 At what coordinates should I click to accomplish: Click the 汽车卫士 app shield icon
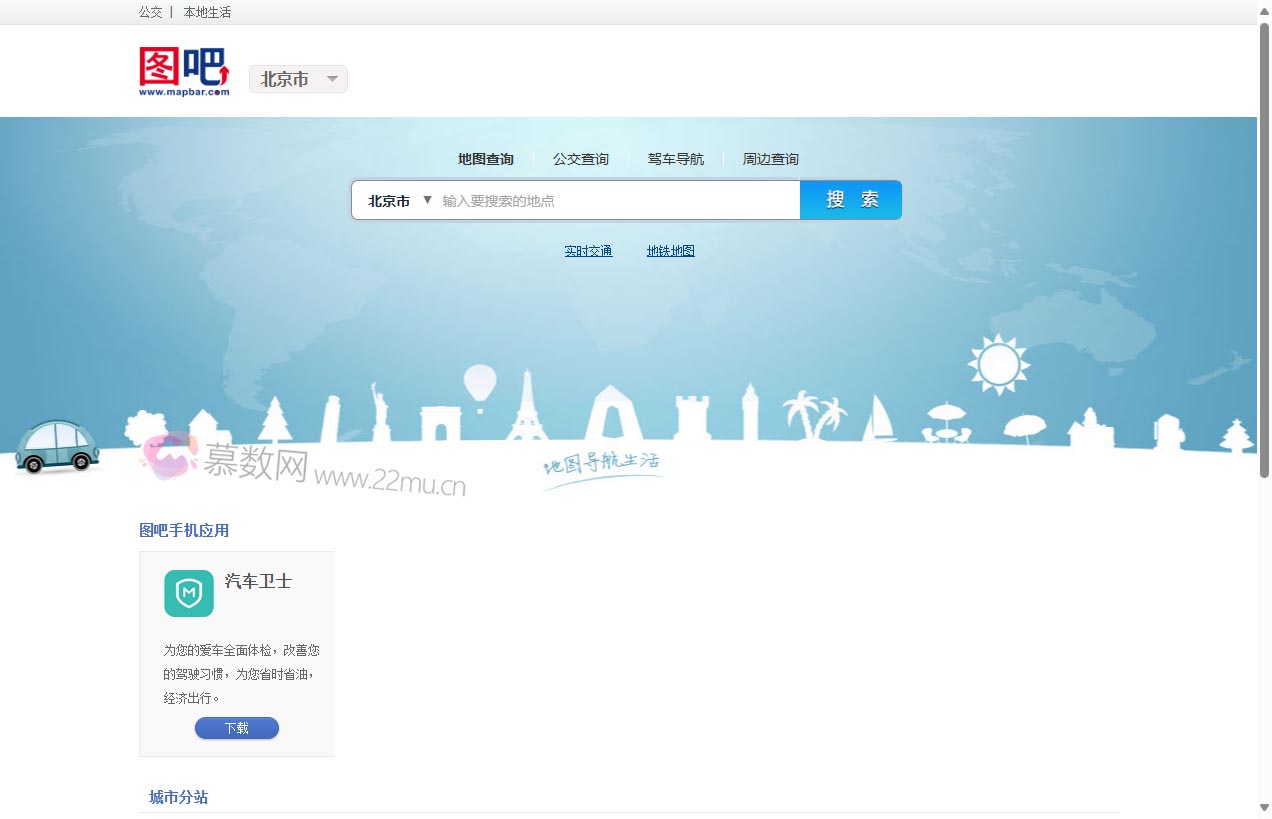pyautogui.click(x=188, y=592)
